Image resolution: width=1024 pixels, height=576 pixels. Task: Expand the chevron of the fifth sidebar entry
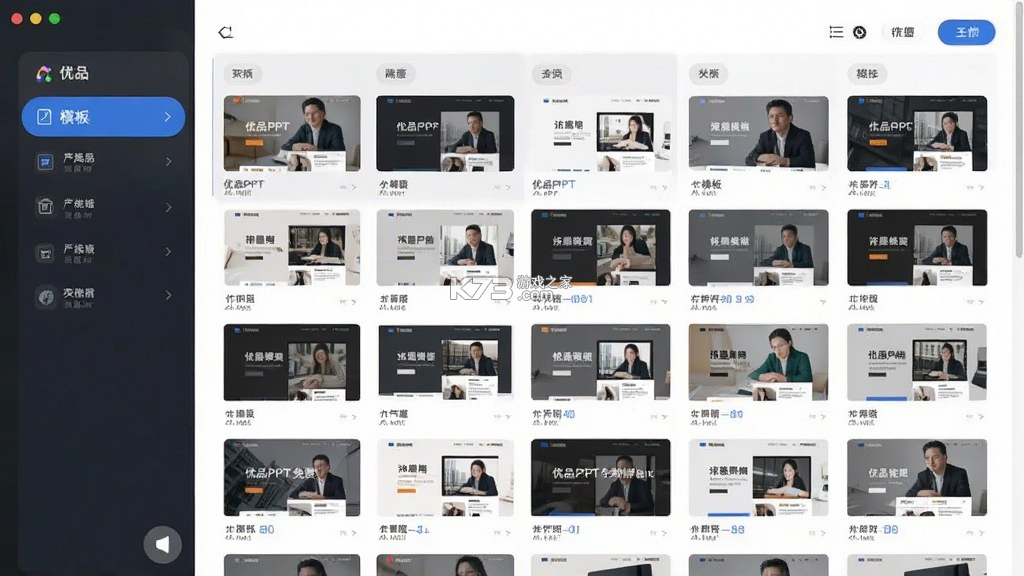pyautogui.click(x=168, y=295)
